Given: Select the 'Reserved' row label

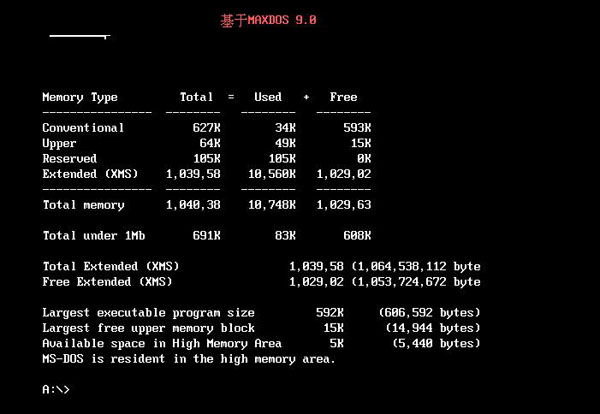Looking at the screenshot, I should click(70, 158).
